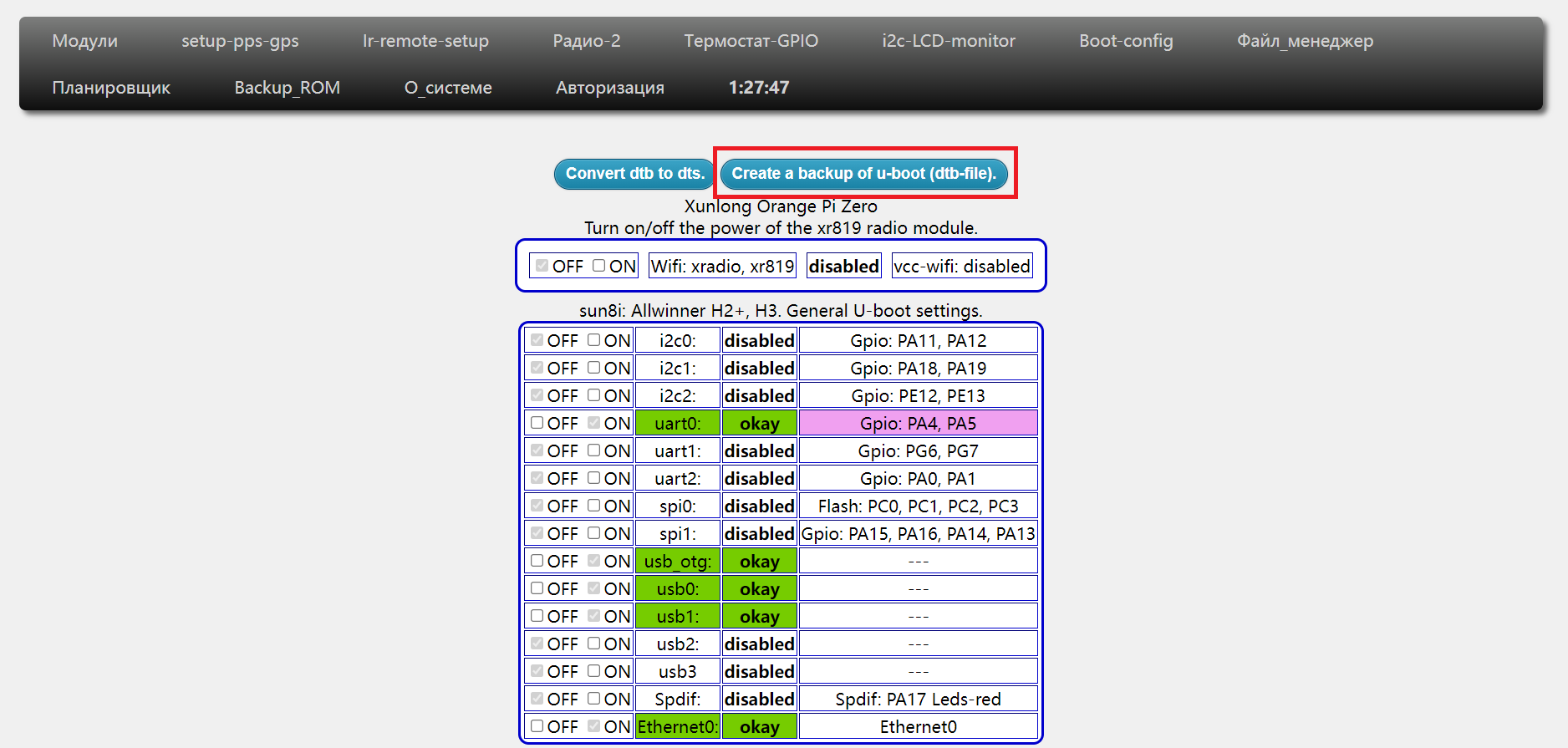Enable the ON checkbox for Spdif
This screenshot has height=748, width=1568.
(594, 699)
